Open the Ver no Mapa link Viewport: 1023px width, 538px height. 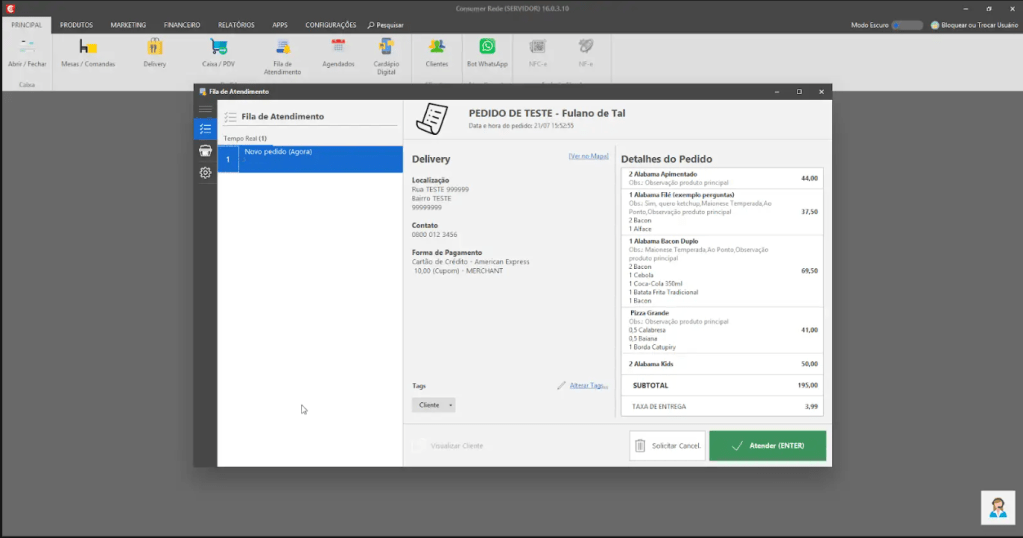(x=588, y=157)
